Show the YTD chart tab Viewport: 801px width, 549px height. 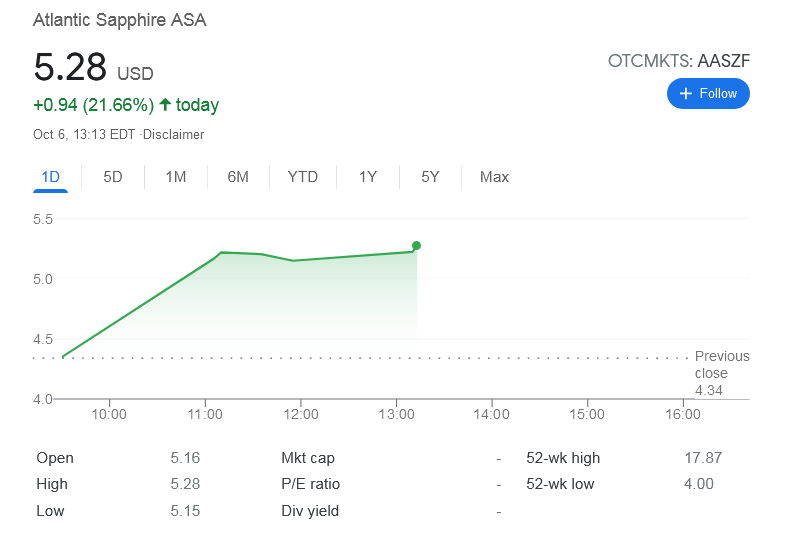click(302, 177)
